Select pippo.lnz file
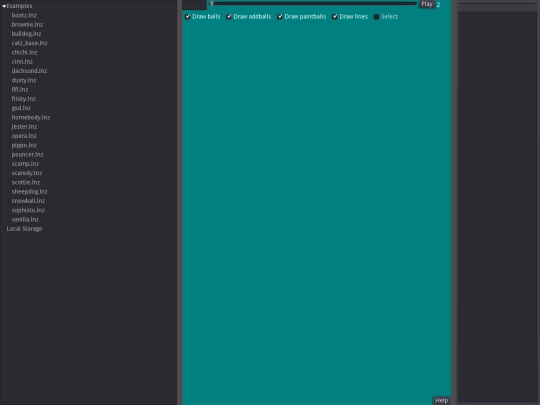 (24, 145)
